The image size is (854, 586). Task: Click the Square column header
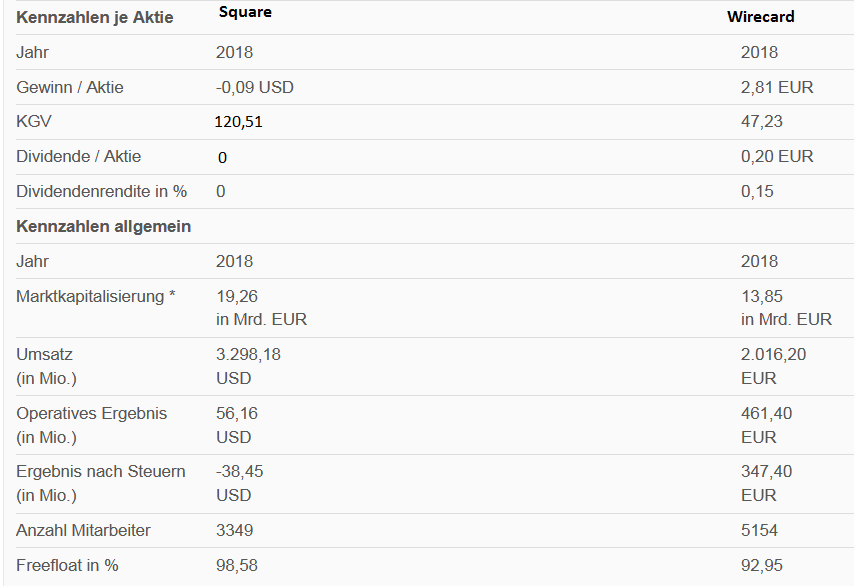245,12
